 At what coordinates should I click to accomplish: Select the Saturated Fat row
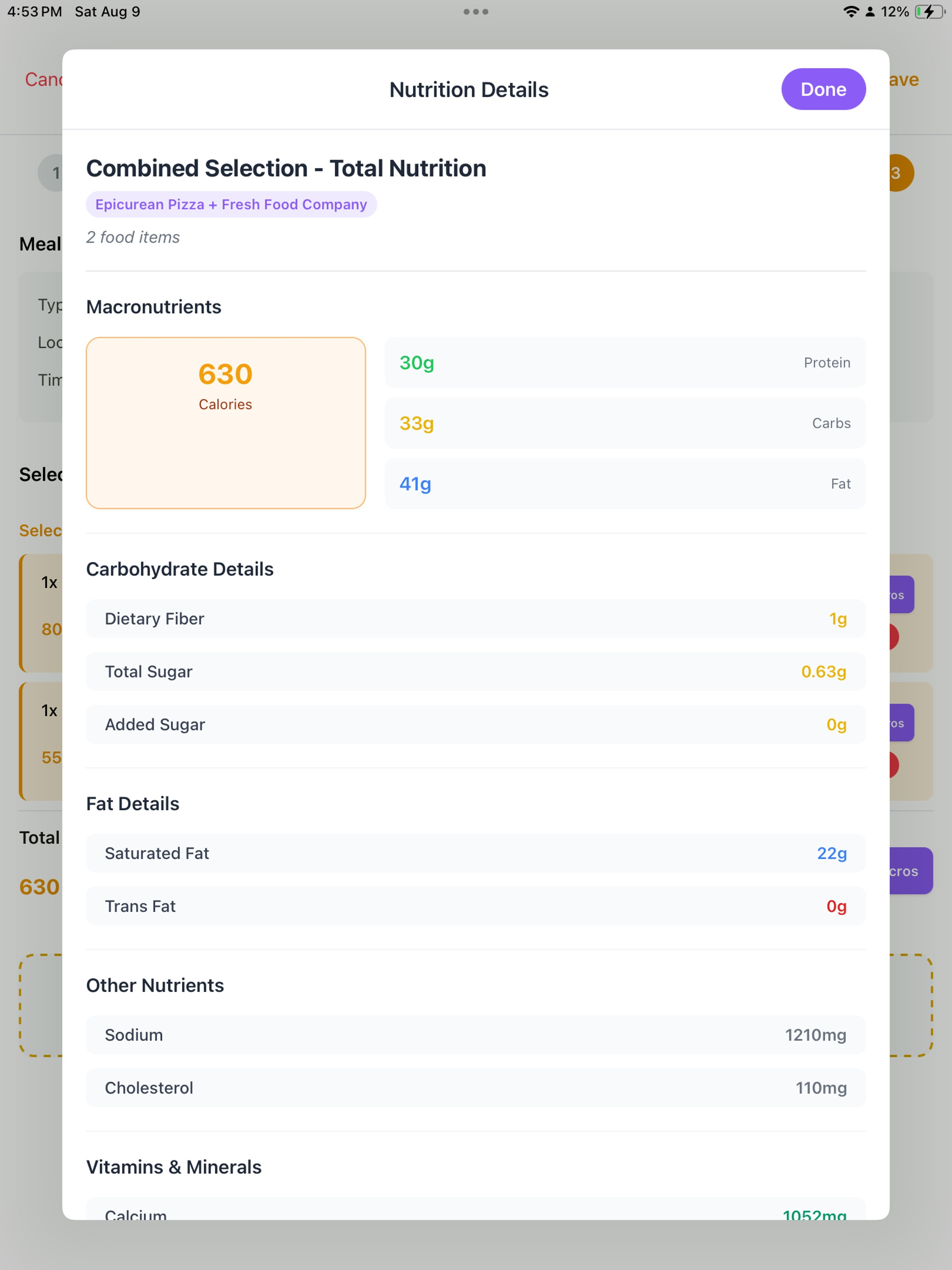tap(476, 853)
